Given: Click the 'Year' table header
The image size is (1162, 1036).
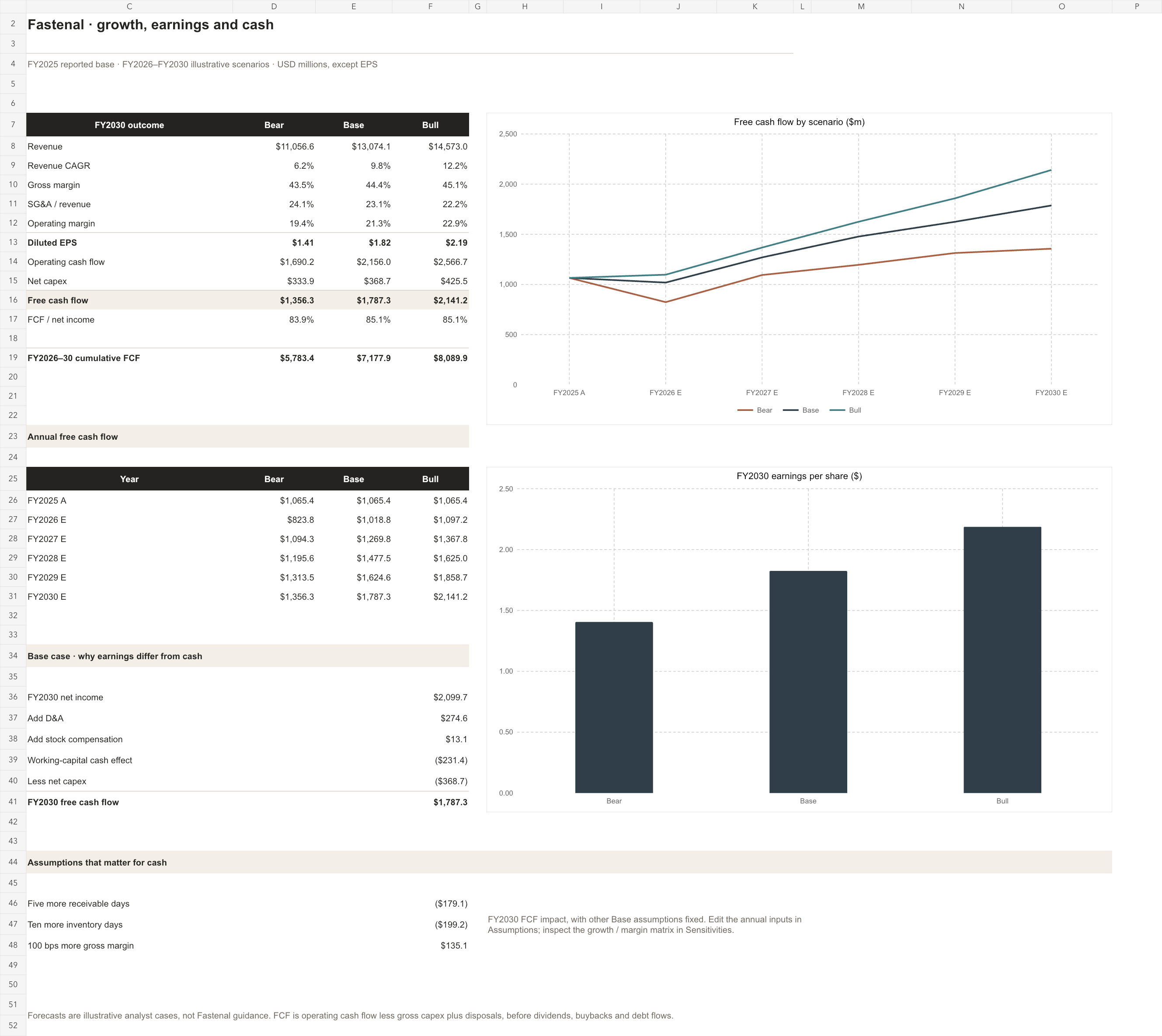Looking at the screenshot, I should [129, 479].
